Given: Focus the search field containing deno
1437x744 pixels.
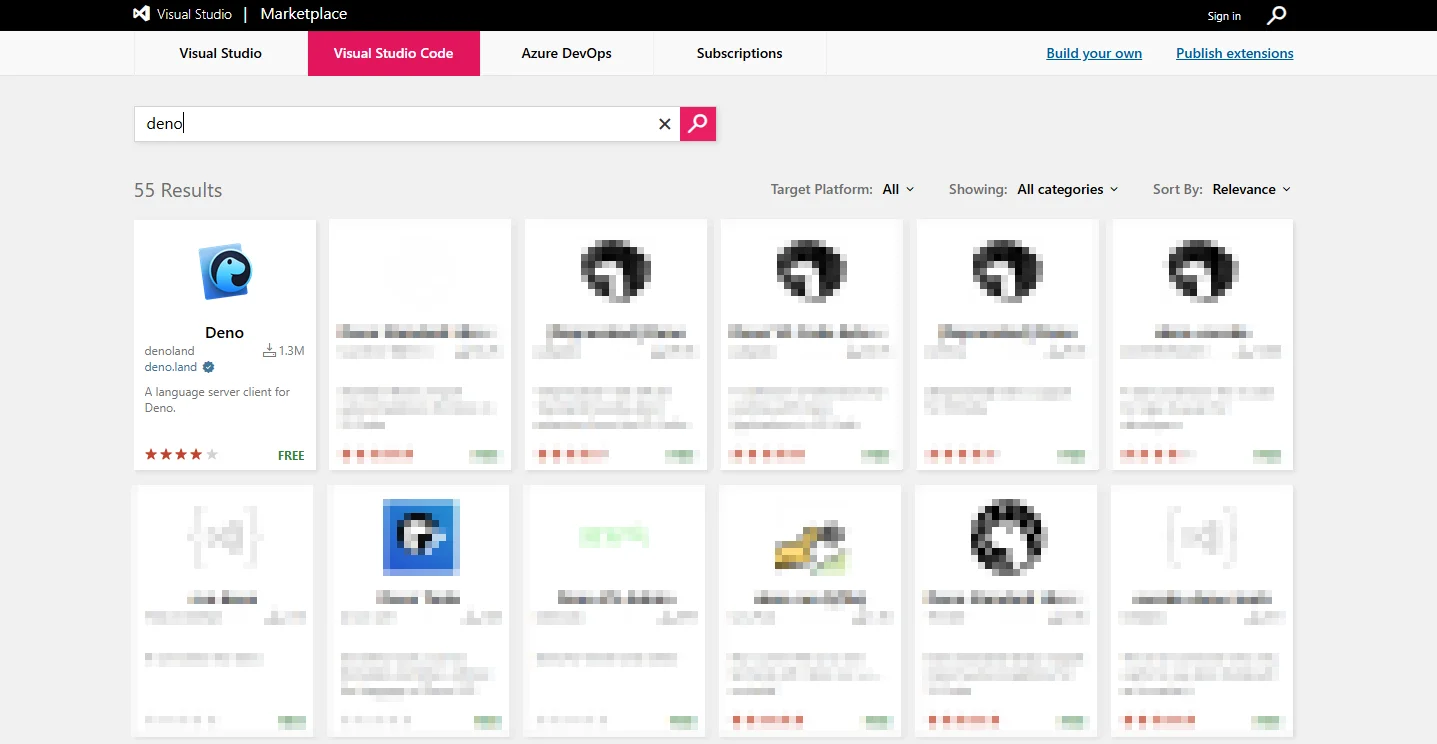Looking at the screenshot, I should [400, 124].
